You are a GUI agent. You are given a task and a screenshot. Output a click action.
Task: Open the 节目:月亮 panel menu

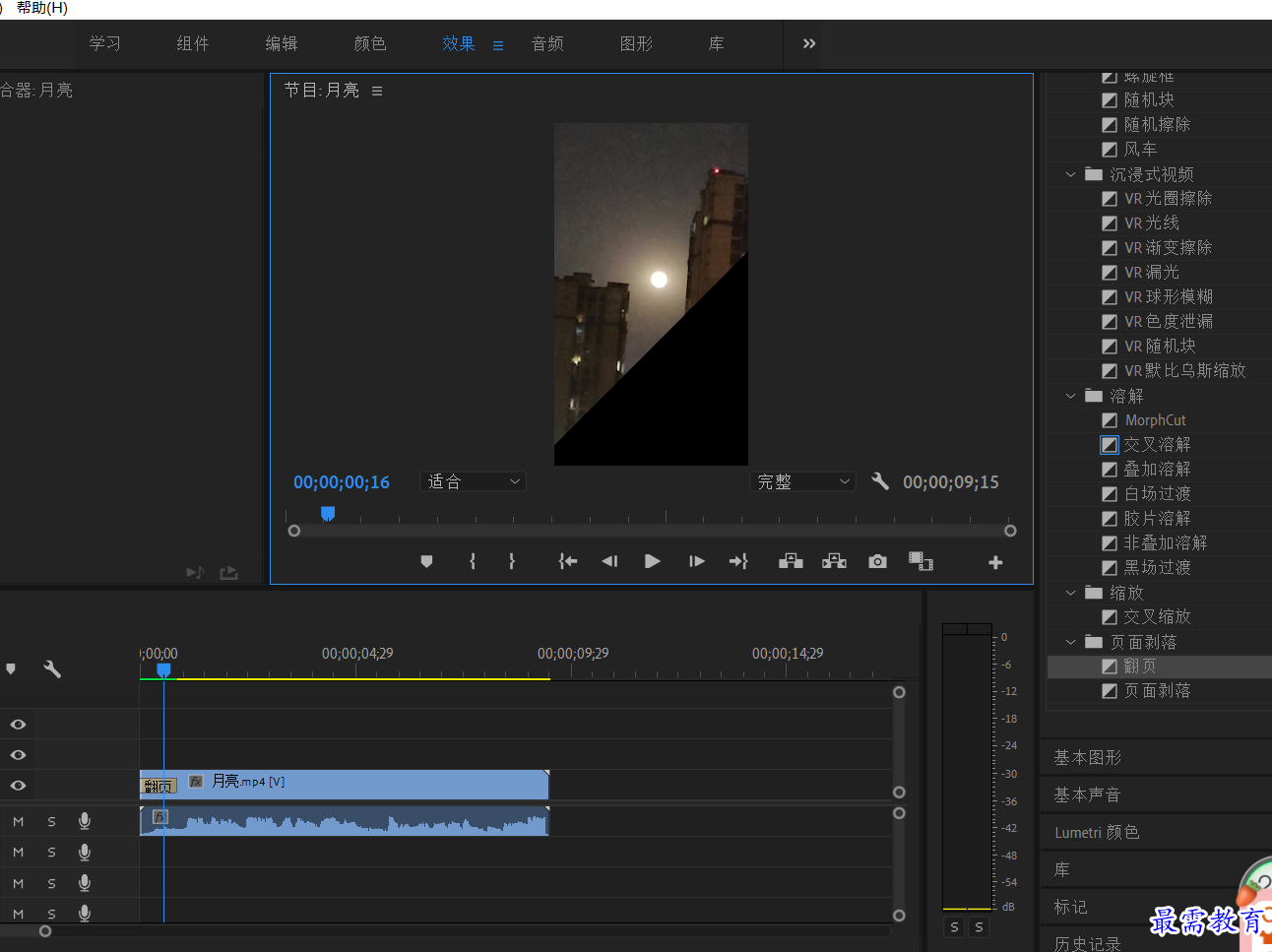(x=377, y=91)
